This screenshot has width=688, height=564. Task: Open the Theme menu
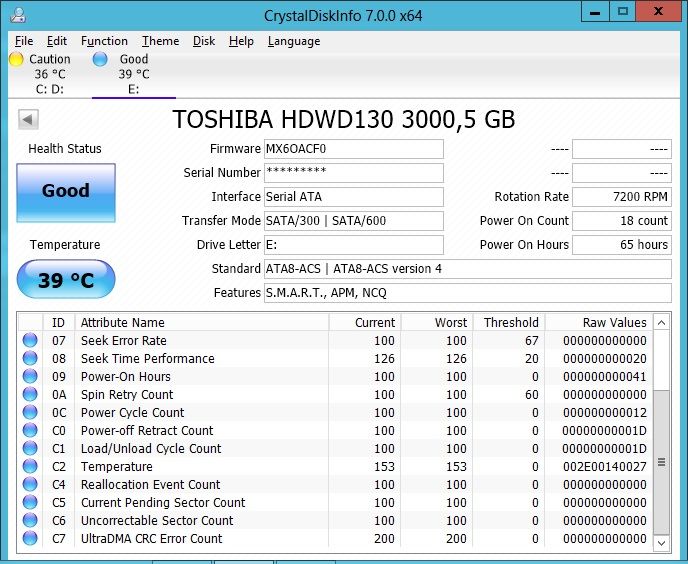click(x=160, y=41)
